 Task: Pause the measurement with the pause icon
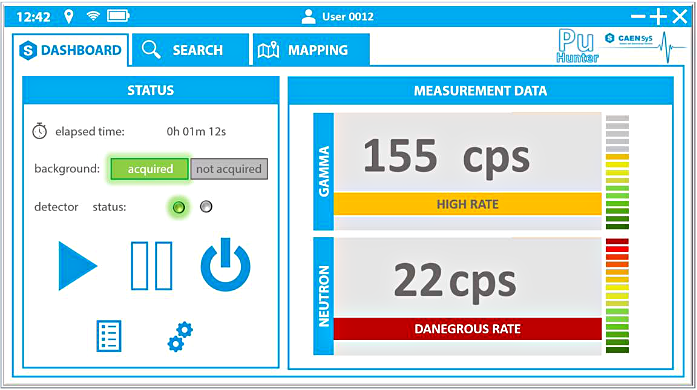[152, 266]
